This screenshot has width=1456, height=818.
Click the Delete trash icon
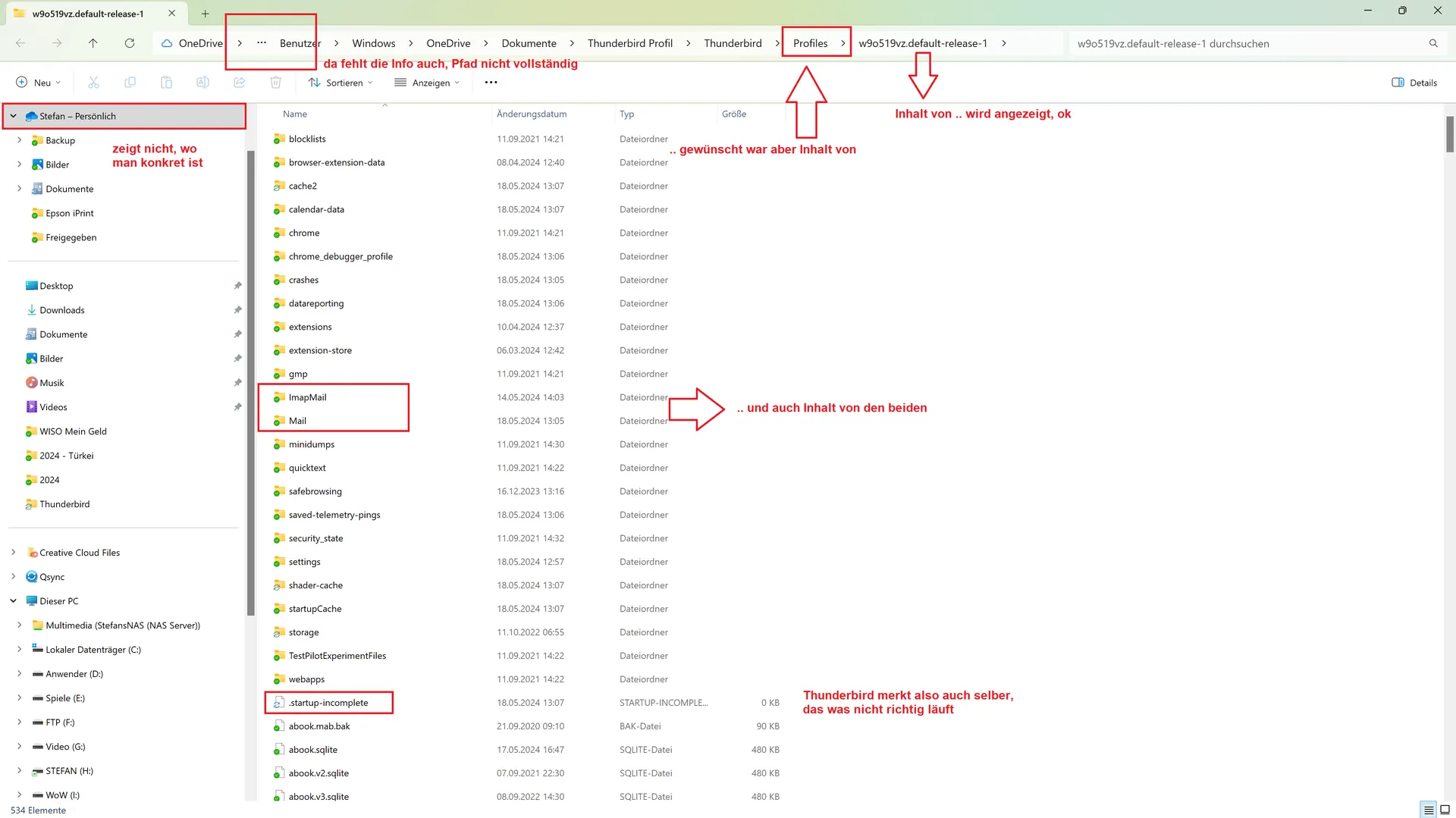click(x=275, y=83)
